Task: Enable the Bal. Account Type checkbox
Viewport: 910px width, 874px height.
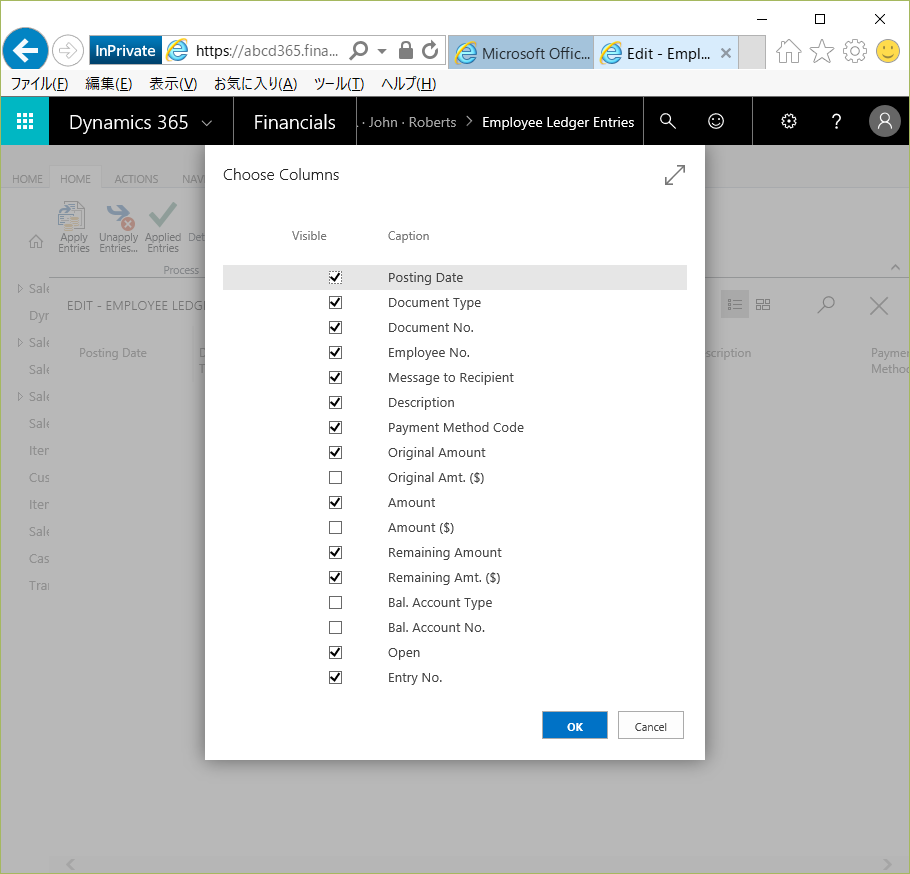Action: click(x=335, y=602)
